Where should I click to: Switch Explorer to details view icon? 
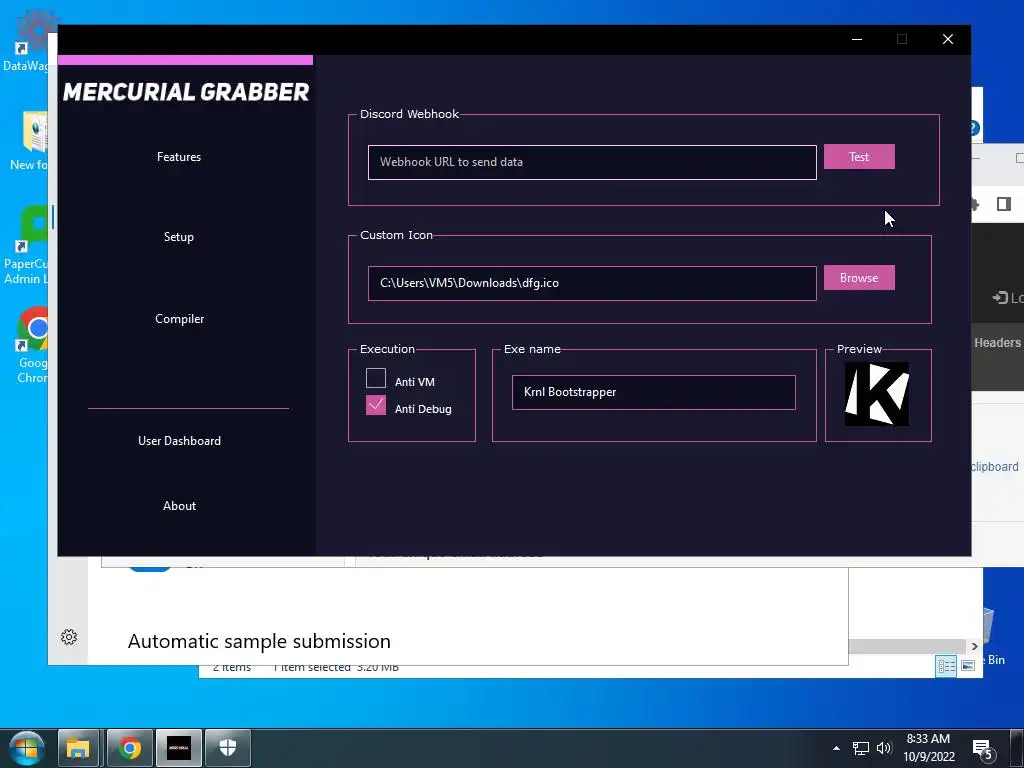pyautogui.click(x=946, y=665)
